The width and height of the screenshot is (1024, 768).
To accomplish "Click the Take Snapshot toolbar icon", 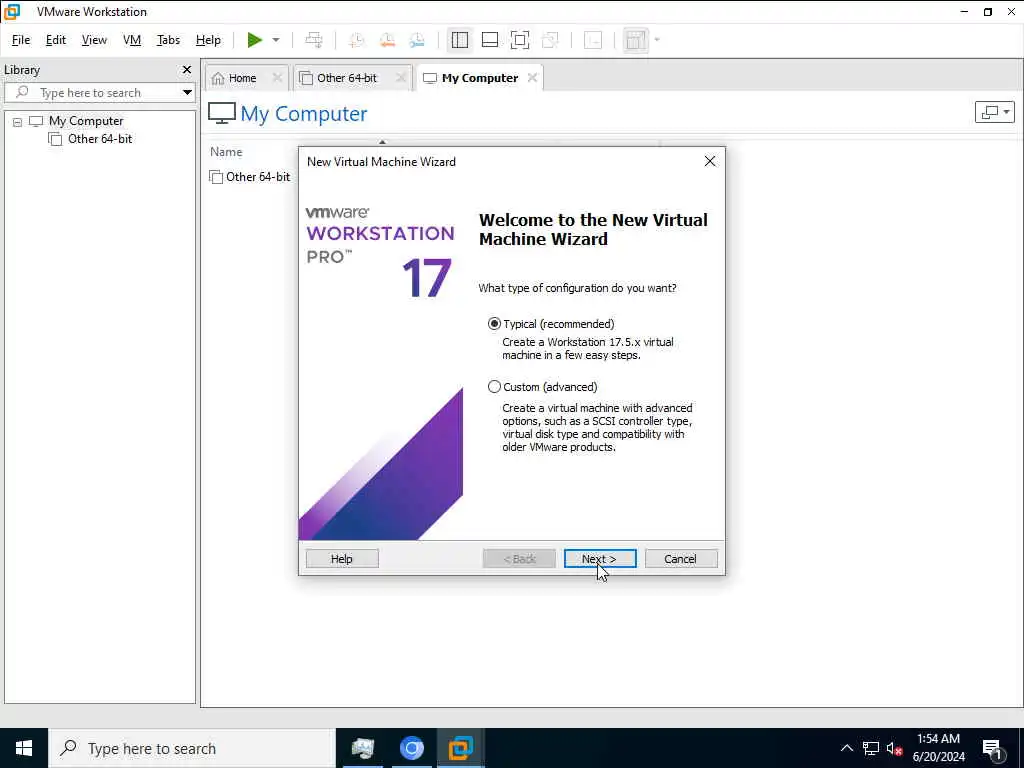I will tap(357, 40).
